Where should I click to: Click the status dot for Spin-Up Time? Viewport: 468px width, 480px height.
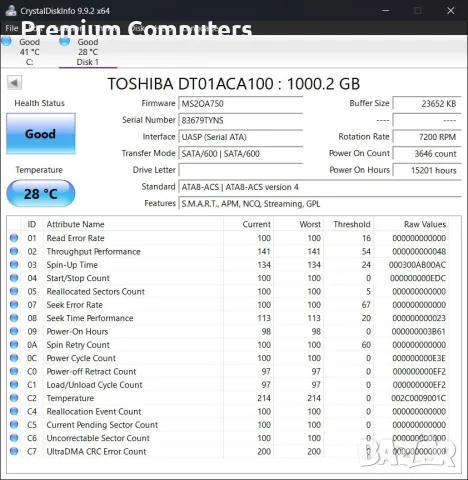(x=14, y=264)
